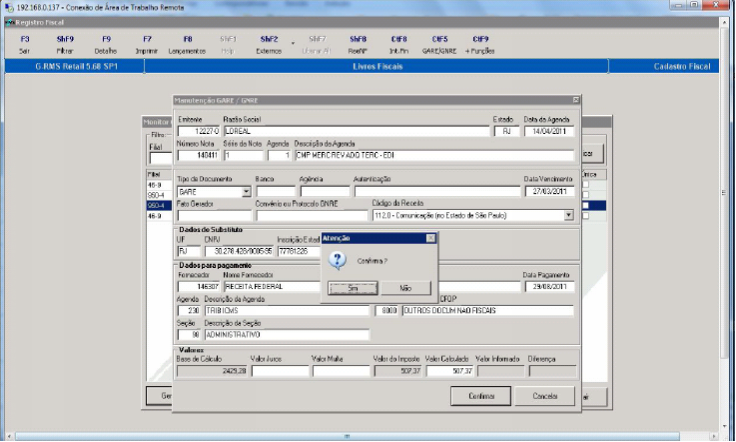The height and width of the screenshot is (442, 736).
Task: Click the Número Nota field
Action: pyautogui.click(x=199, y=155)
